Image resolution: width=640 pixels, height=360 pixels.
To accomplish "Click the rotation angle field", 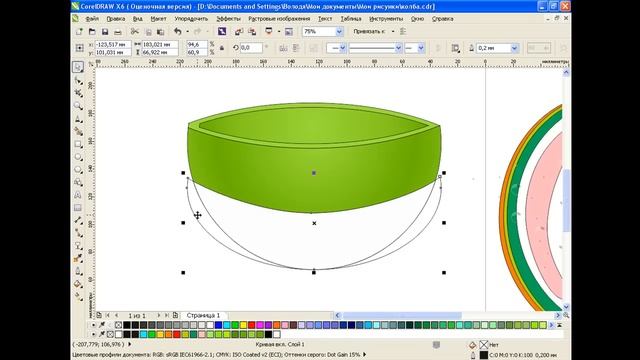I will click(251, 48).
